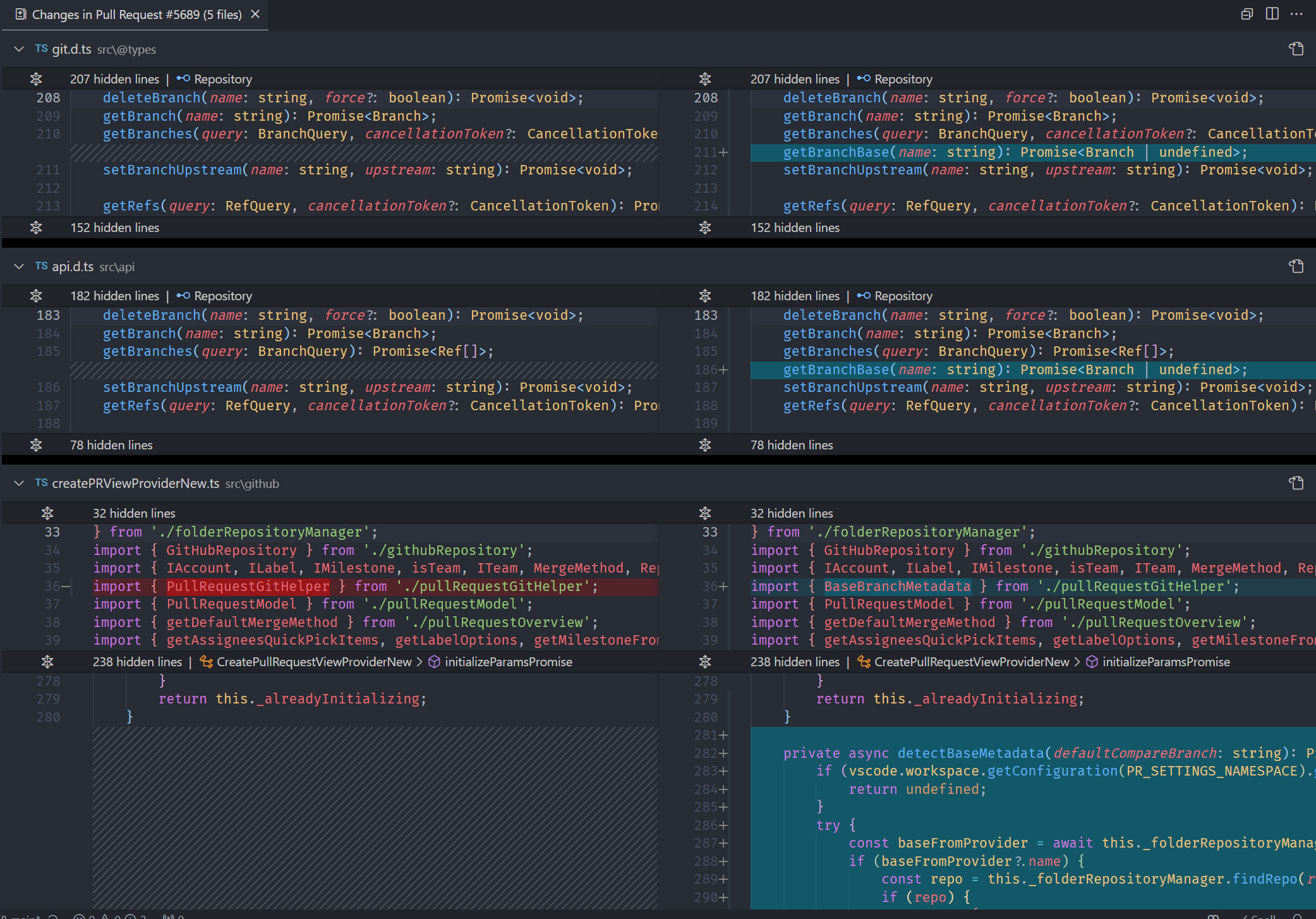The width and height of the screenshot is (1316, 919).
Task: Click CreatePullRequestViewProviderNew breadcrumb in right pane
Action: coord(963,662)
